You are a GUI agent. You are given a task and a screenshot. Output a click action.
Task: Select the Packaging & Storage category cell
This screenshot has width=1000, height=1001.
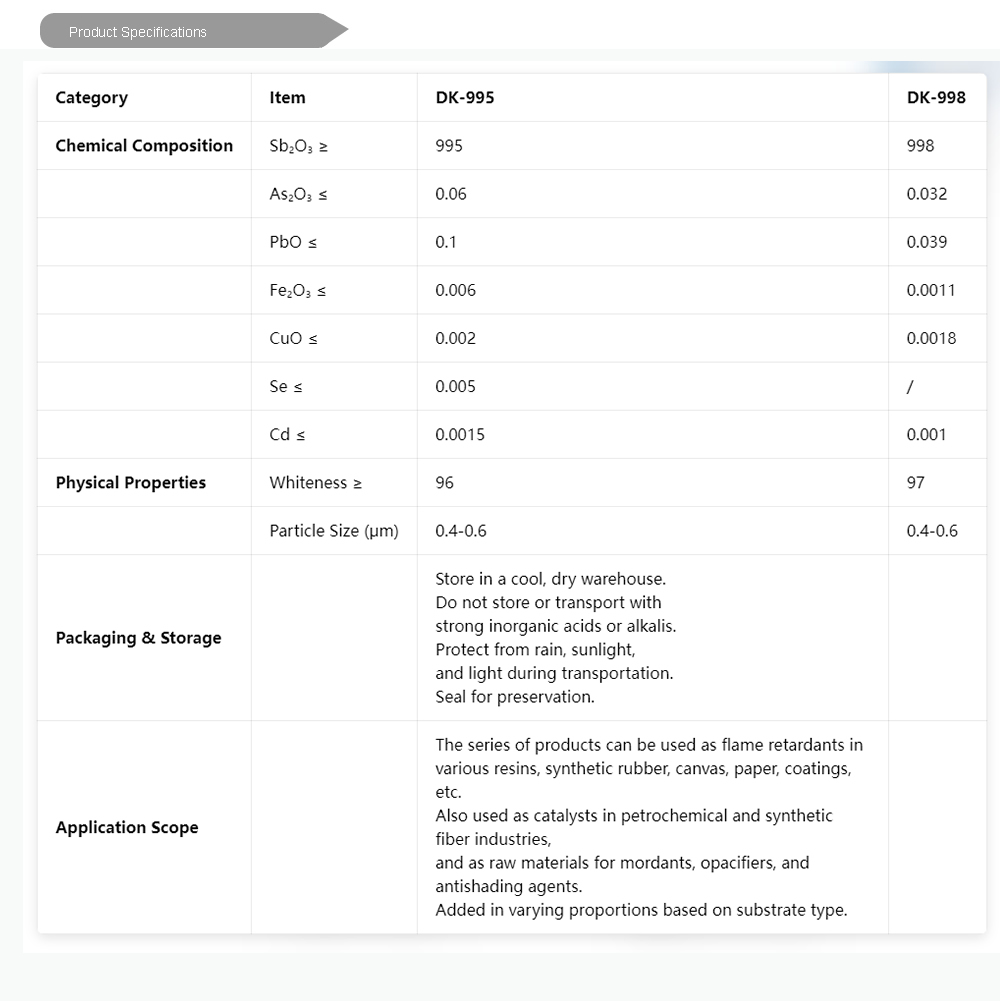pyautogui.click(x=138, y=638)
